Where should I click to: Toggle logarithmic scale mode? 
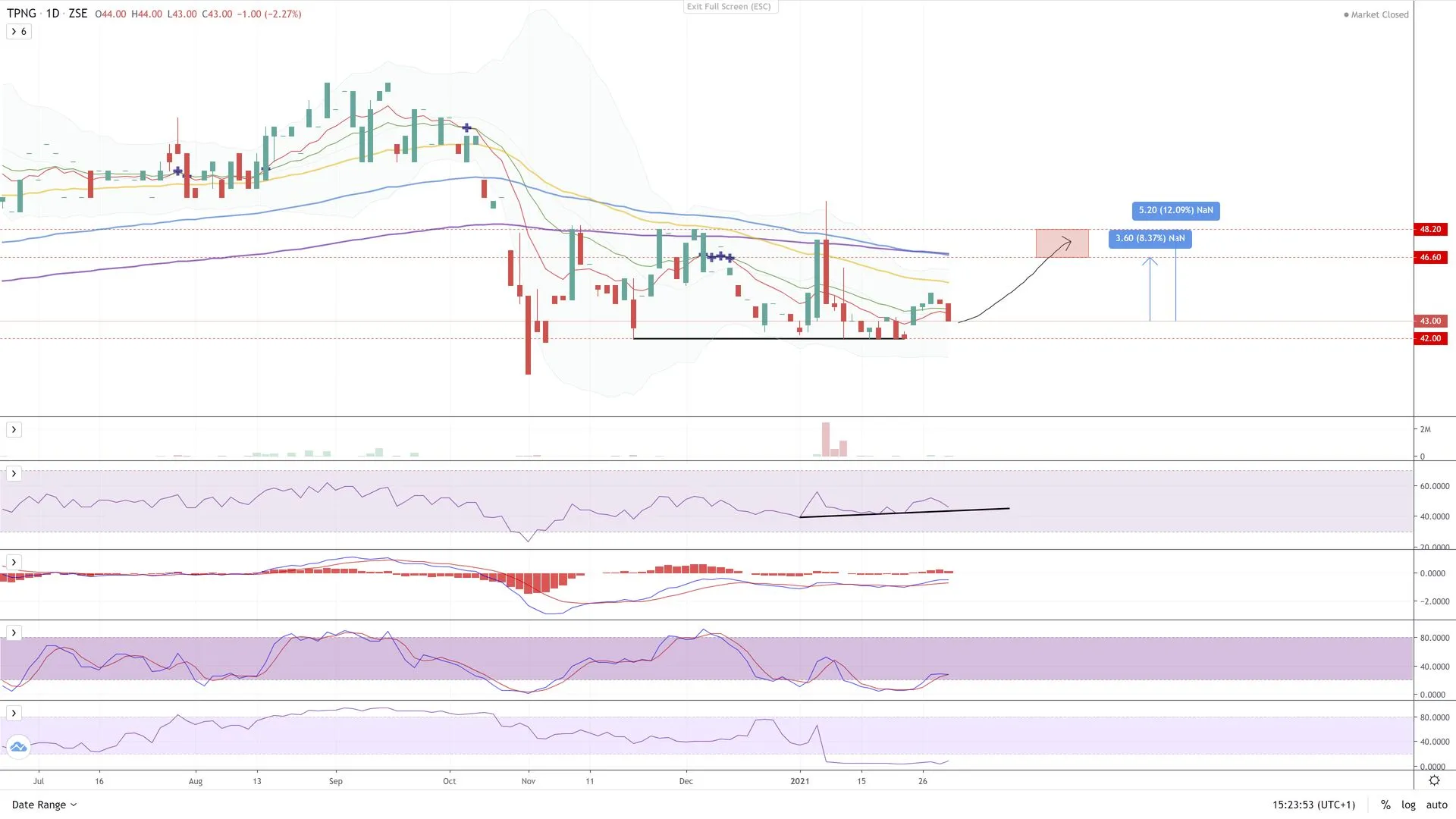coord(1408,805)
